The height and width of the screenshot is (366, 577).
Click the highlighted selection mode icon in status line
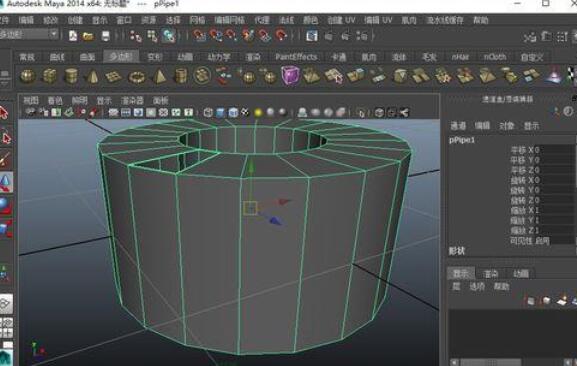click(x=169, y=36)
